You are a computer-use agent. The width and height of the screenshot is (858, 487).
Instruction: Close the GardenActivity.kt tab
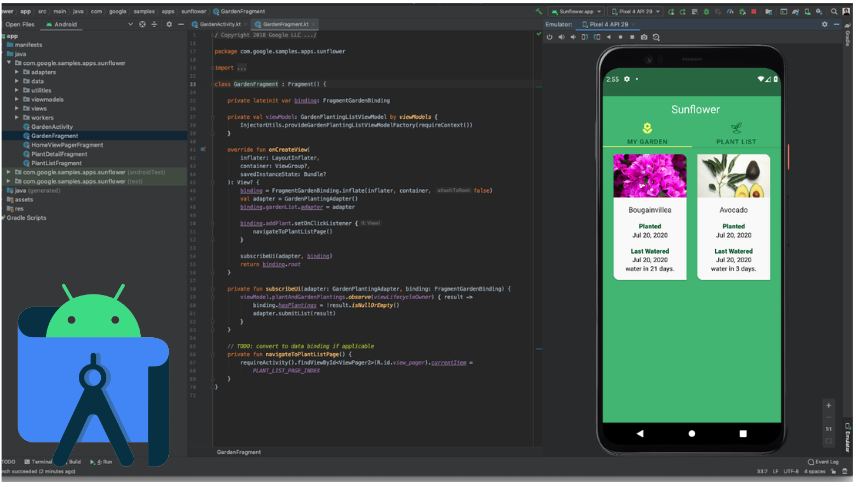coord(247,24)
